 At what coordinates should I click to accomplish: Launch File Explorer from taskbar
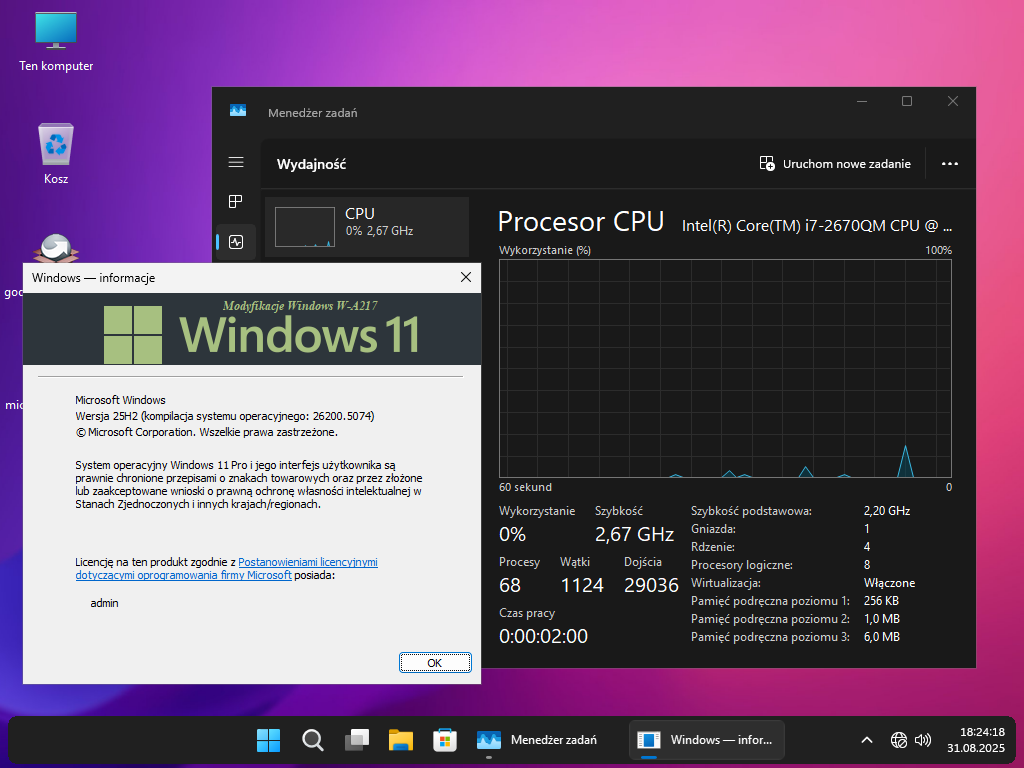point(401,740)
